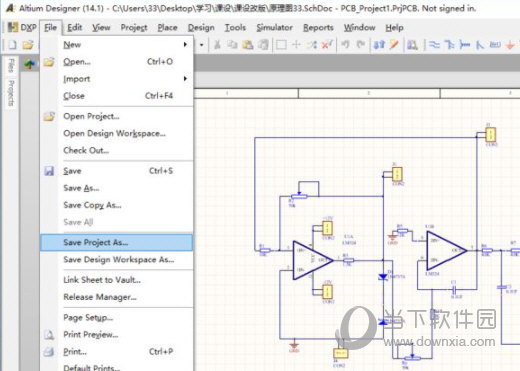520x371 pixels.
Task: Open the Simulator menu
Action: coord(274,27)
